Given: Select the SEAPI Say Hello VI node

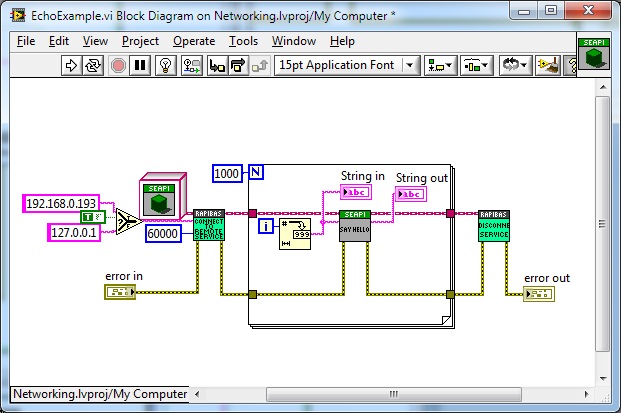Looking at the screenshot, I should click(355, 226).
